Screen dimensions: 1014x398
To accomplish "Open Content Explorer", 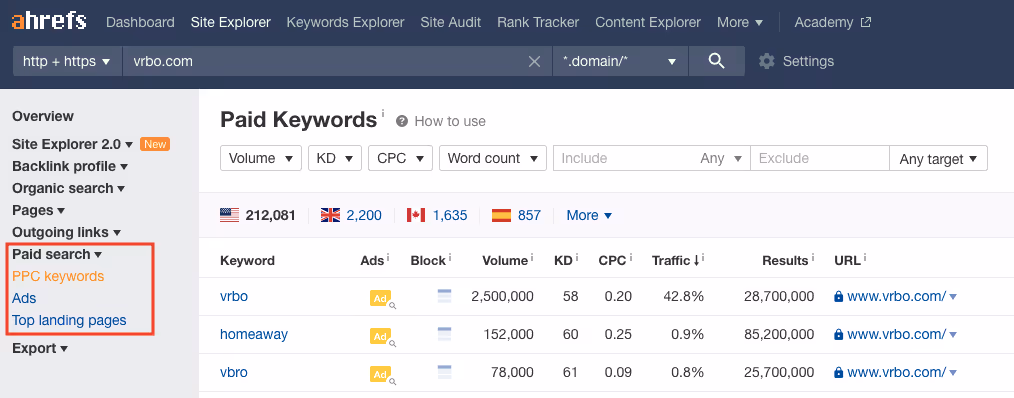I will point(648,22).
